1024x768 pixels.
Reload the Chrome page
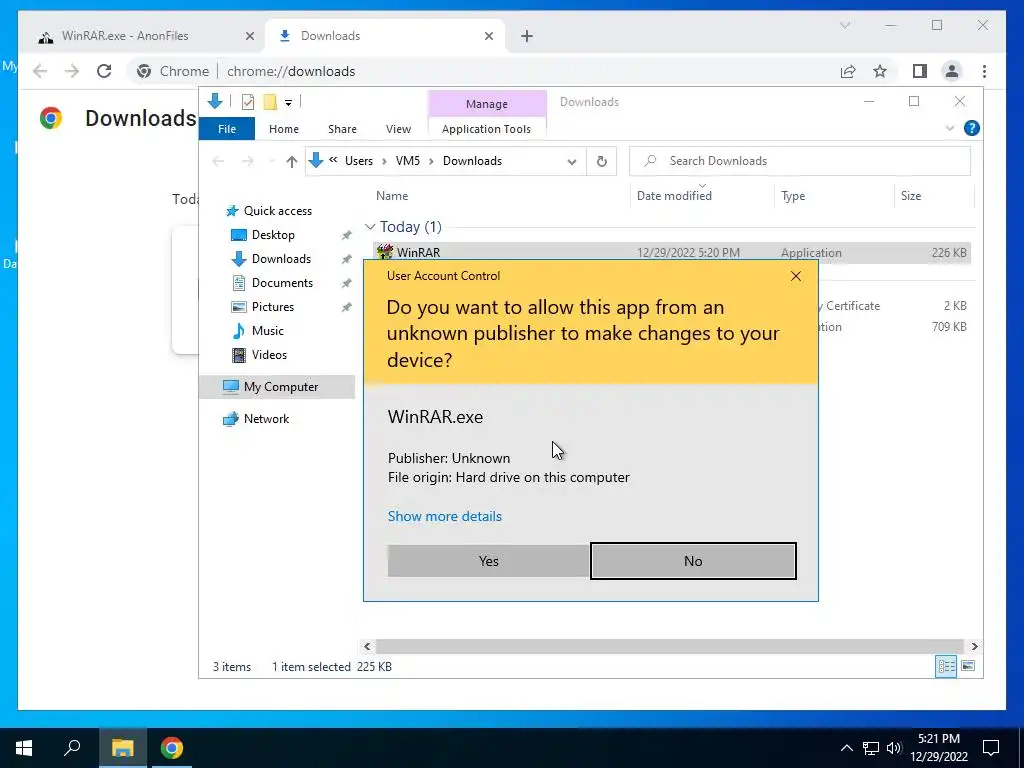(x=104, y=71)
